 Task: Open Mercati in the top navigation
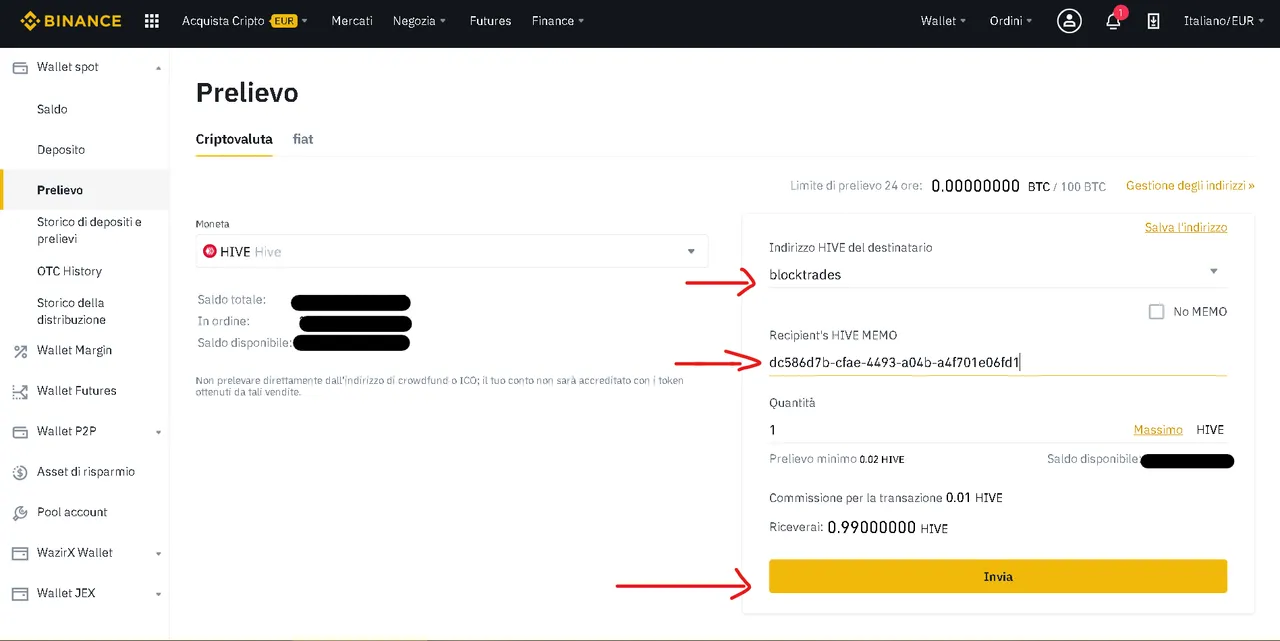tap(352, 21)
